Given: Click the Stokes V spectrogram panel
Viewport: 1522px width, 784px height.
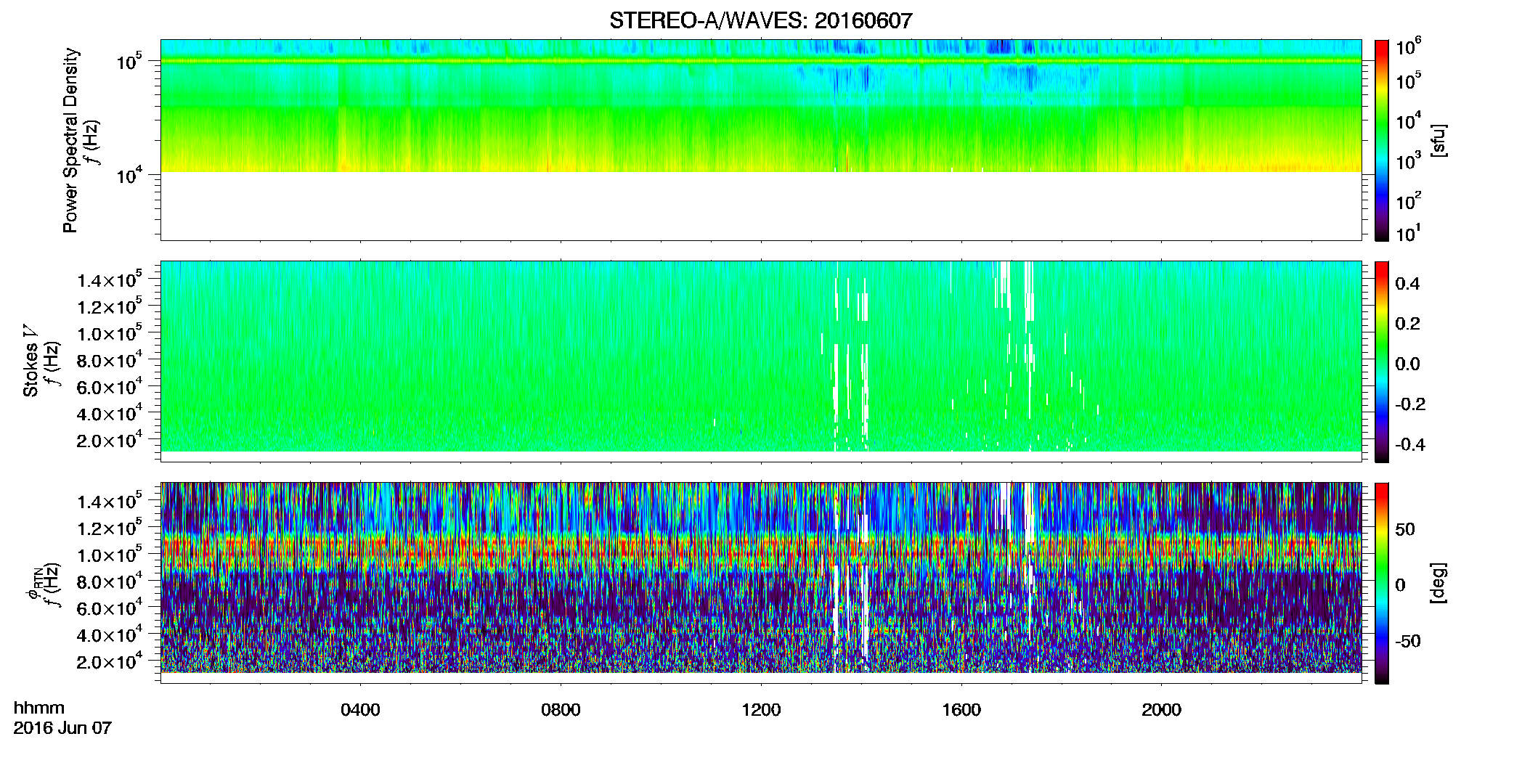Looking at the screenshot, I should coord(760,362).
